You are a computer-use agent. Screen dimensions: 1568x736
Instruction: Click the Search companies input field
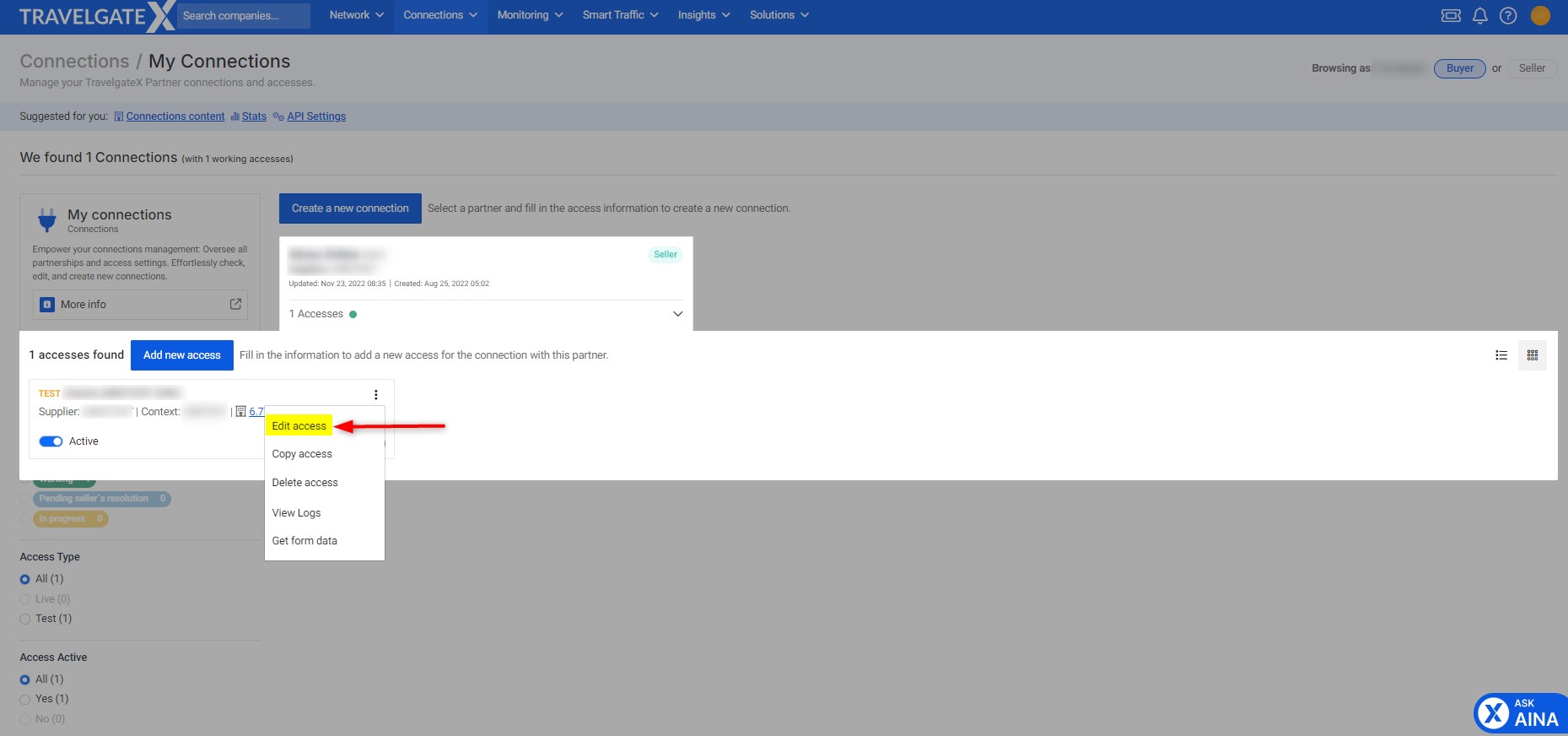[244, 16]
